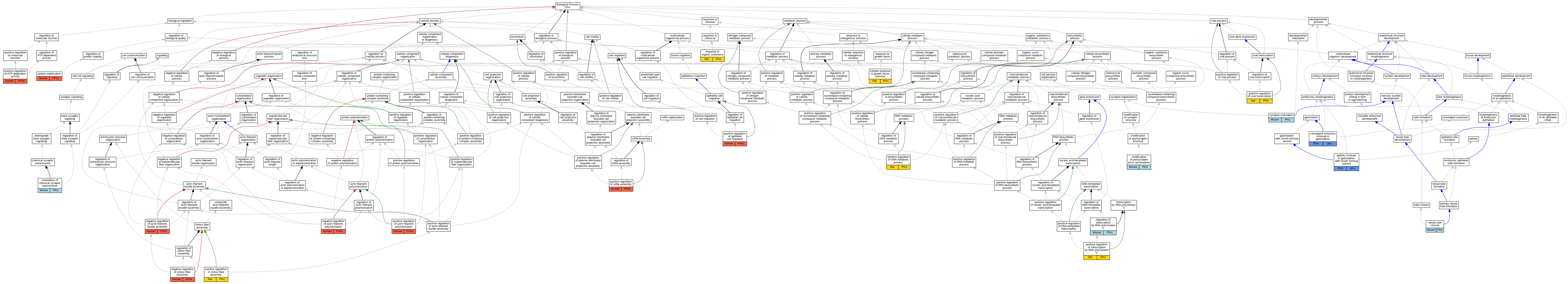Click the 'cell motility' node
The width and height of the screenshot is (1568, 284).
coord(592,37)
